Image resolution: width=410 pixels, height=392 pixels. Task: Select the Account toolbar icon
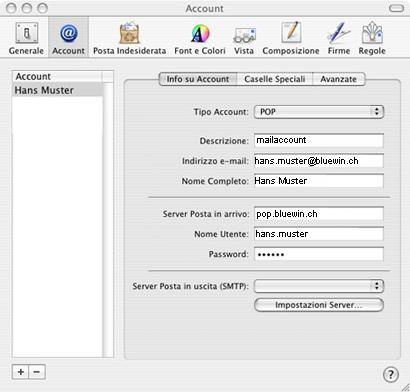pos(68,38)
